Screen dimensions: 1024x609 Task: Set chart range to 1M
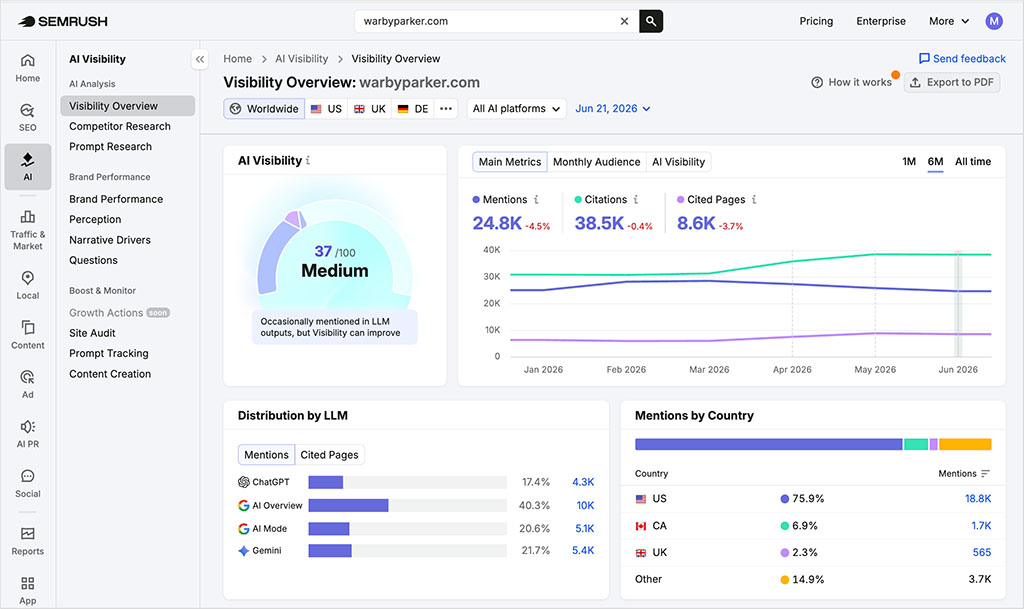pyautogui.click(x=908, y=162)
